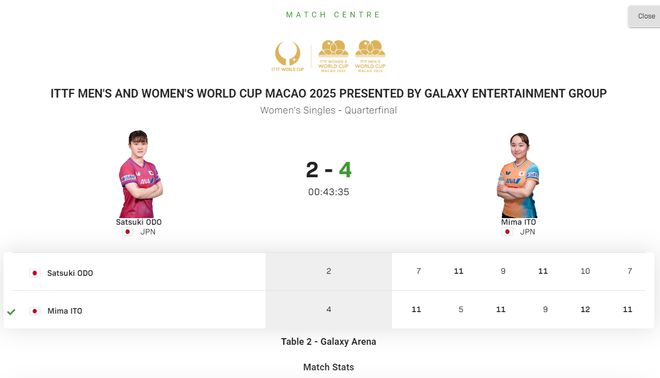This screenshot has width=660, height=378.
Task: Click Japan flag under Mima ITO photo
Action: (x=507, y=232)
